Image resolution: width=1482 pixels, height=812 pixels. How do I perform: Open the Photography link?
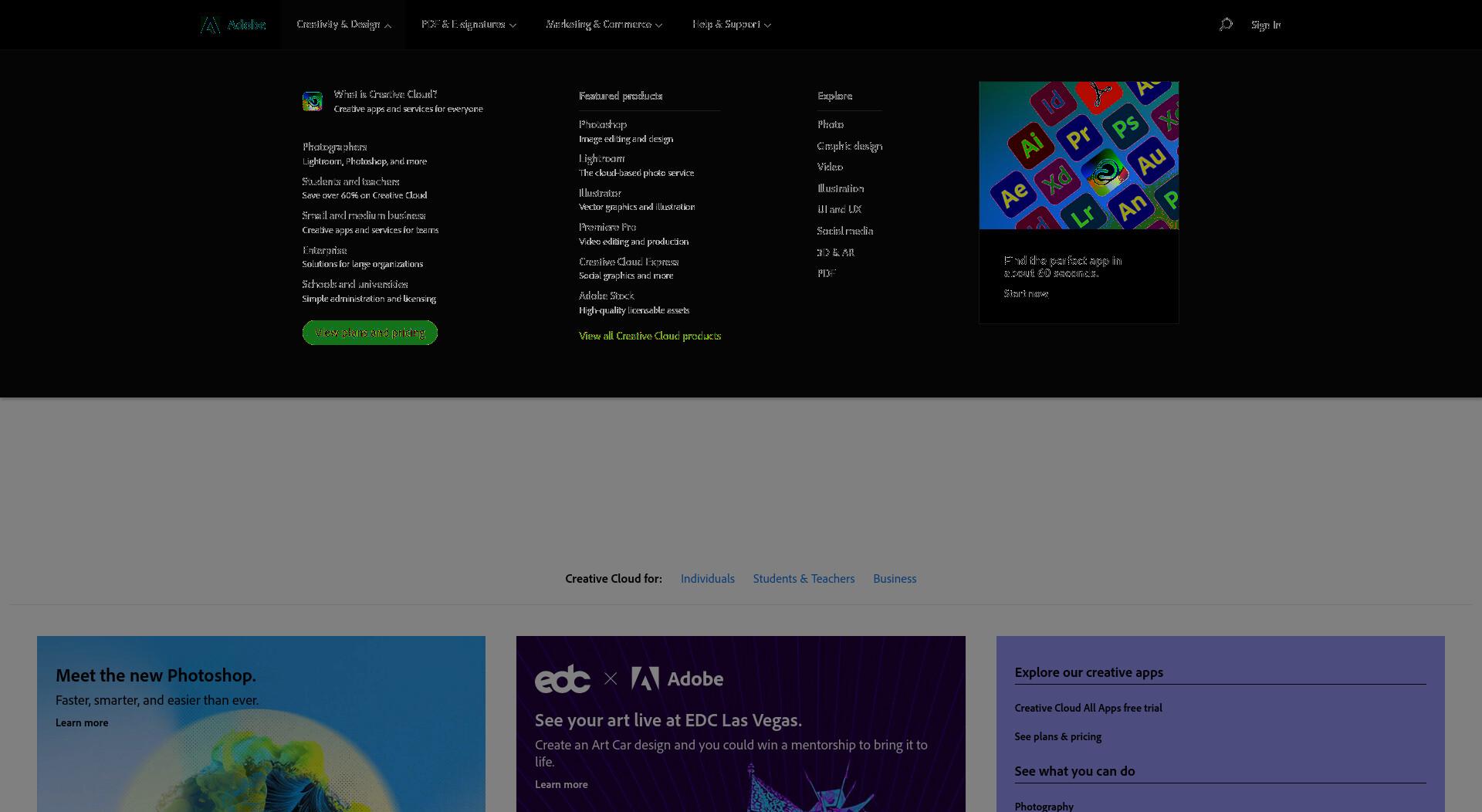pyautogui.click(x=1044, y=807)
